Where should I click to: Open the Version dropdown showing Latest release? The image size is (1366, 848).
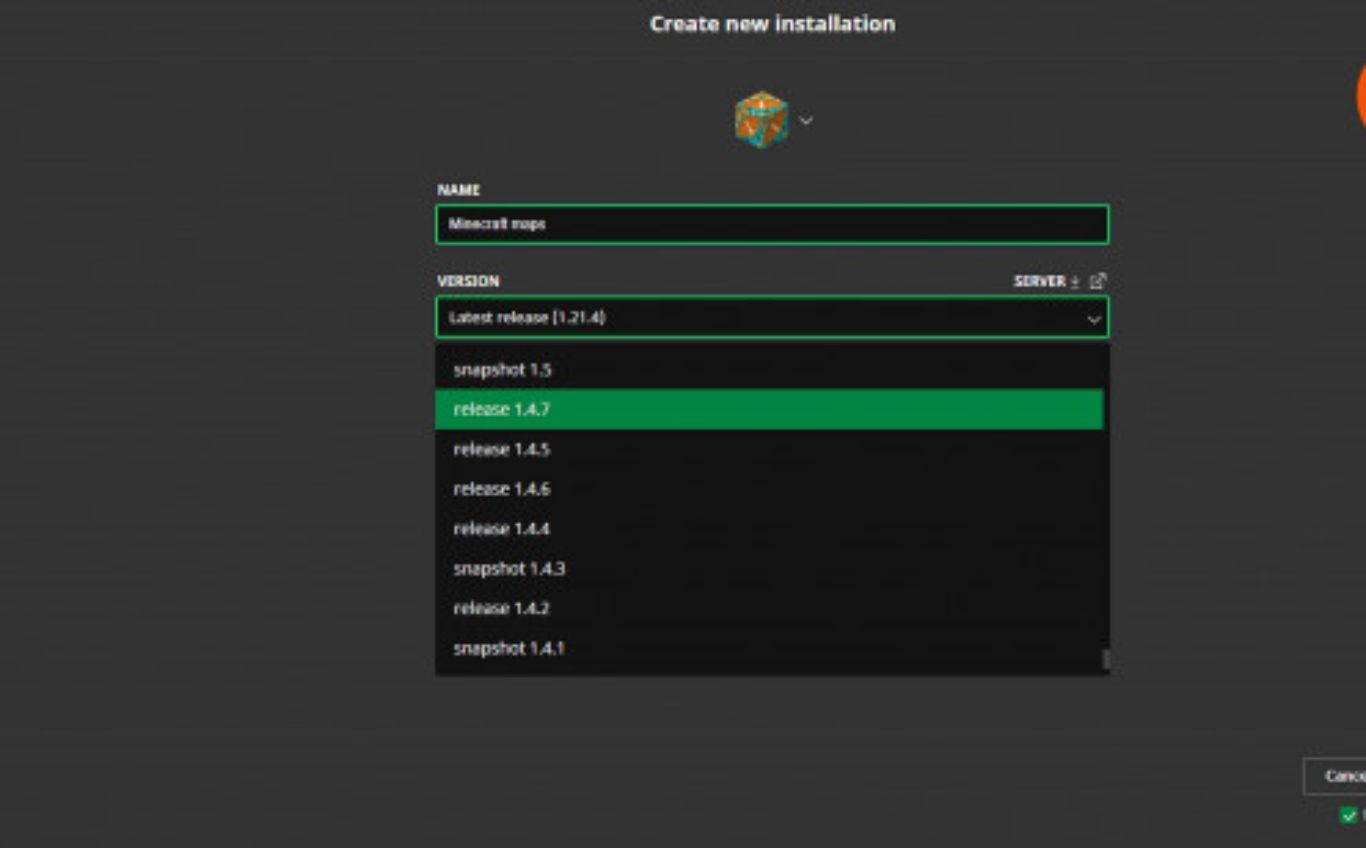(x=772, y=318)
